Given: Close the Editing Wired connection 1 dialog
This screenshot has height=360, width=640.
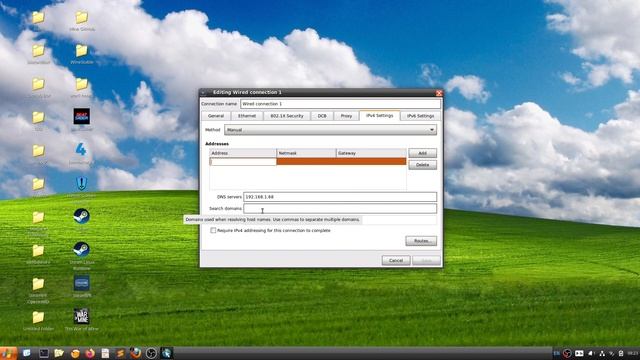Looking at the screenshot, I should pos(439,93).
